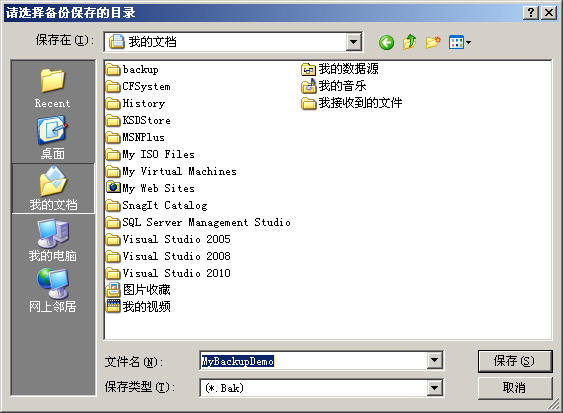
Task: Select the MSNPlus folder icon
Action: pyautogui.click(x=113, y=137)
